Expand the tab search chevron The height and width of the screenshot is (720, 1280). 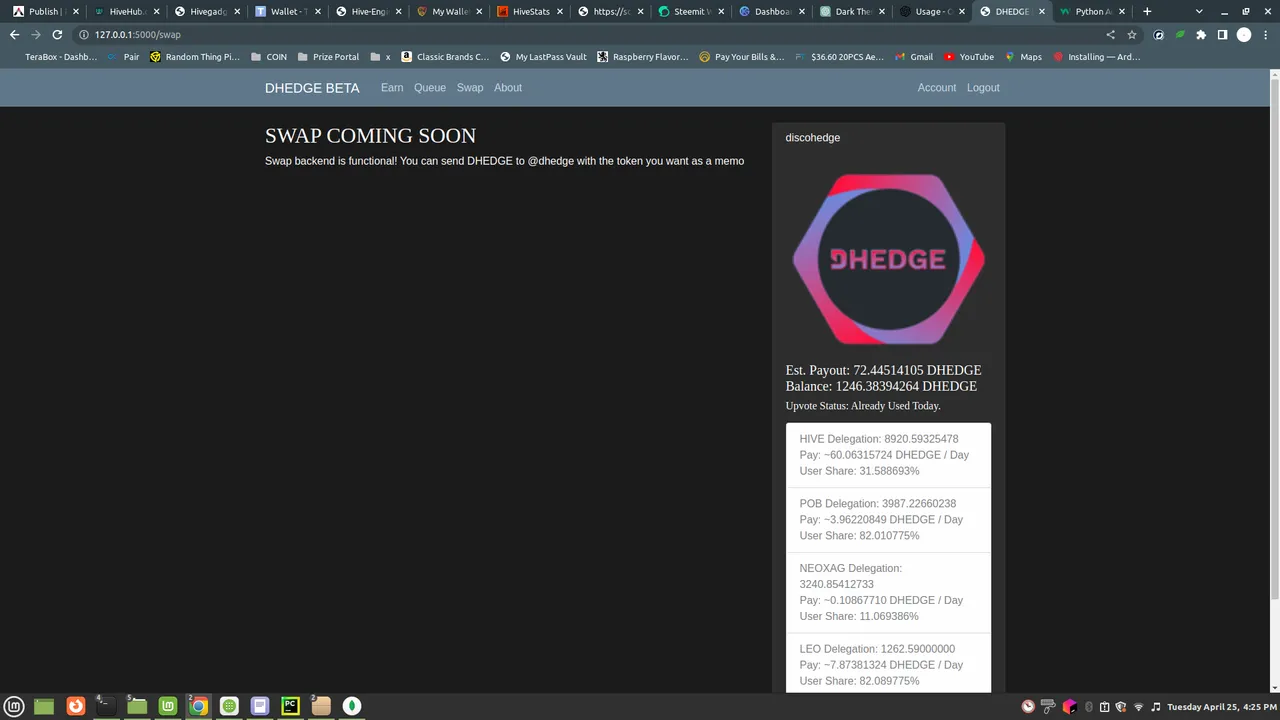pyautogui.click(x=1199, y=11)
